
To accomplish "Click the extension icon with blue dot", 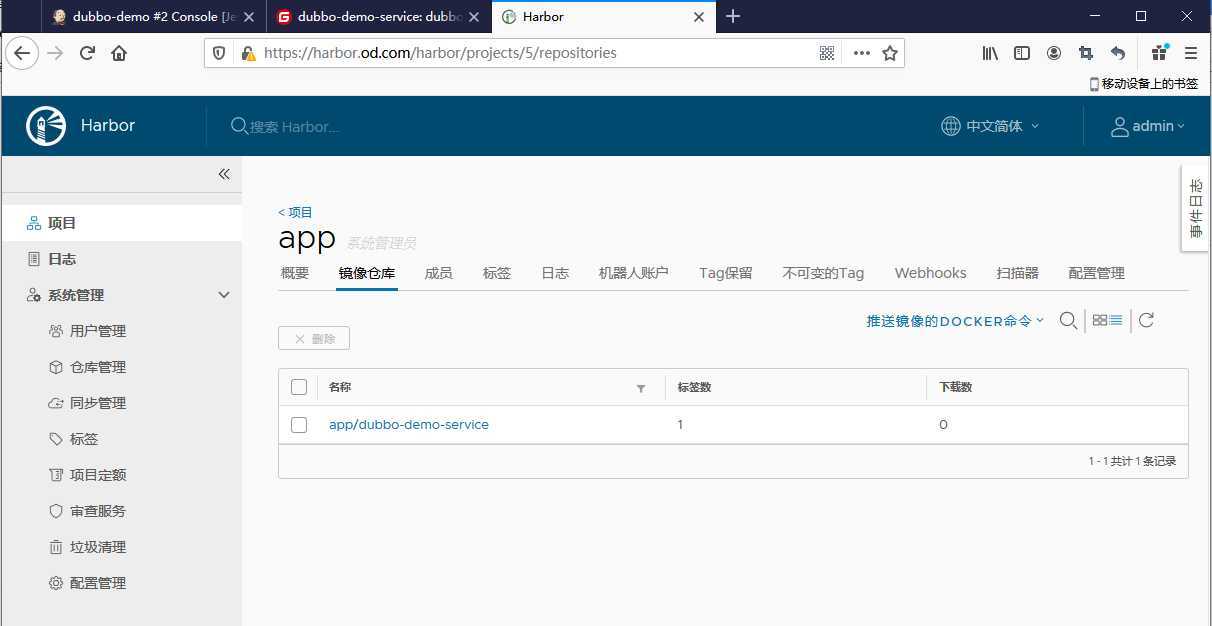I will click(x=1160, y=52).
